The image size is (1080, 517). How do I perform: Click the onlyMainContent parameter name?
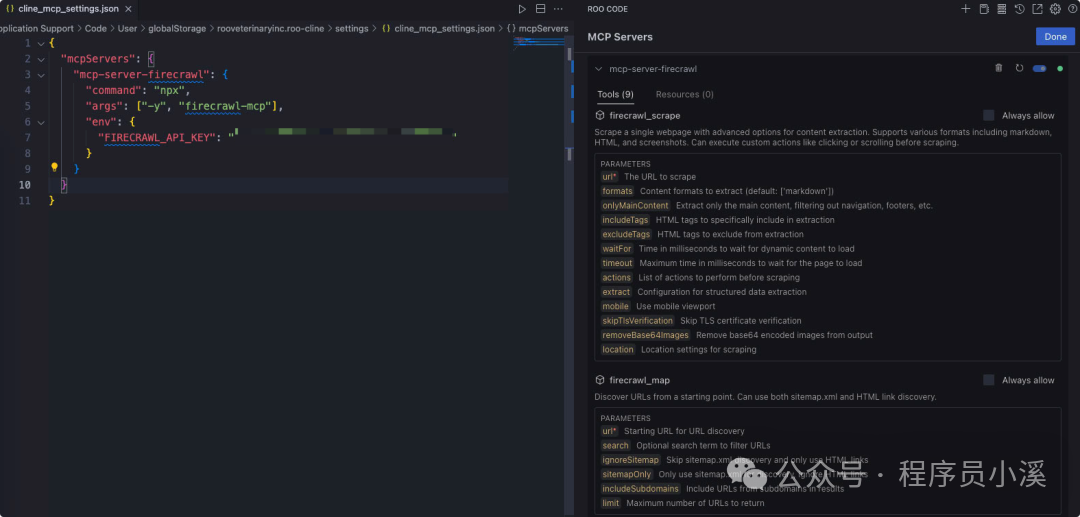(x=635, y=205)
